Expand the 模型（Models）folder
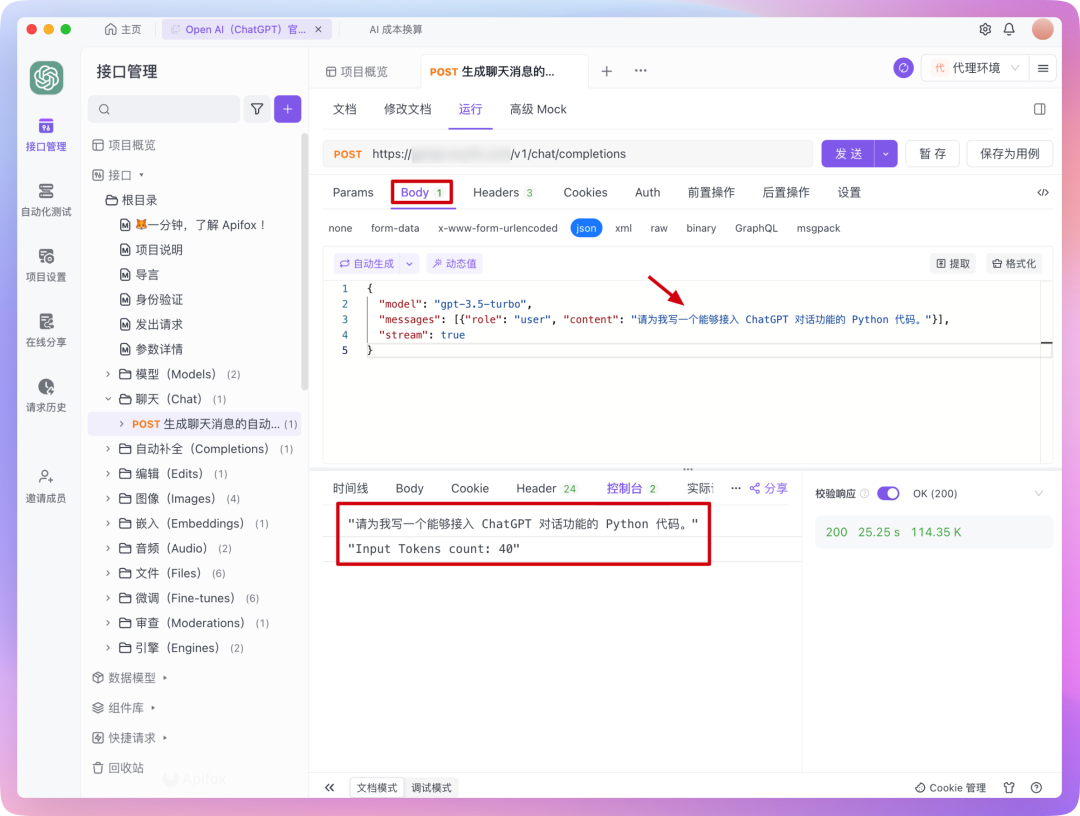The image size is (1080, 816). 109,374
